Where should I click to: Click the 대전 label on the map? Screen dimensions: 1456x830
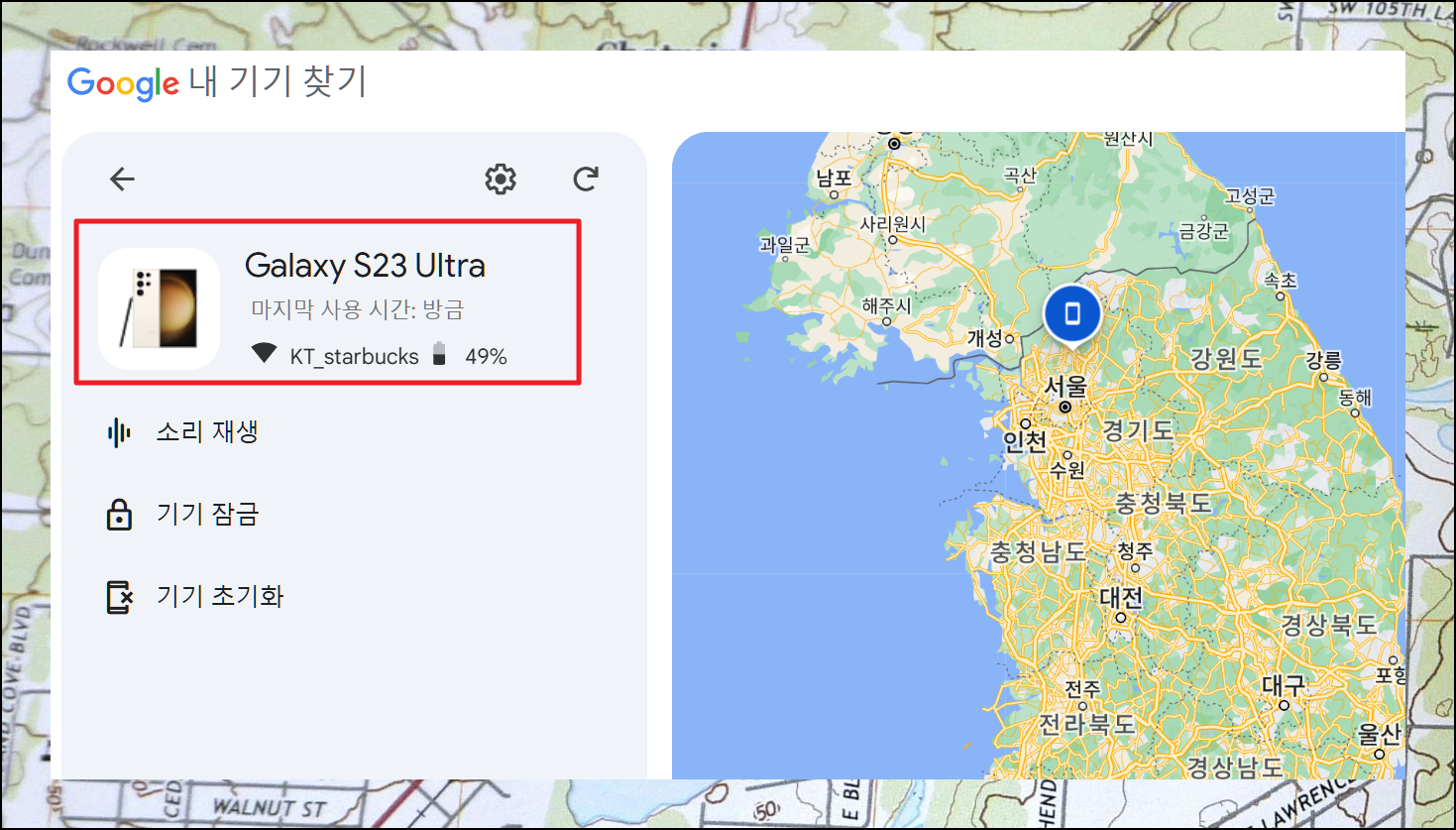pos(1121,597)
